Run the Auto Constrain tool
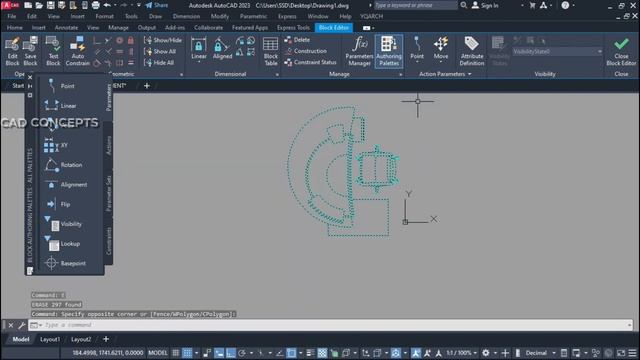This screenshot has height=360, width=640. [x=78, y=51]
